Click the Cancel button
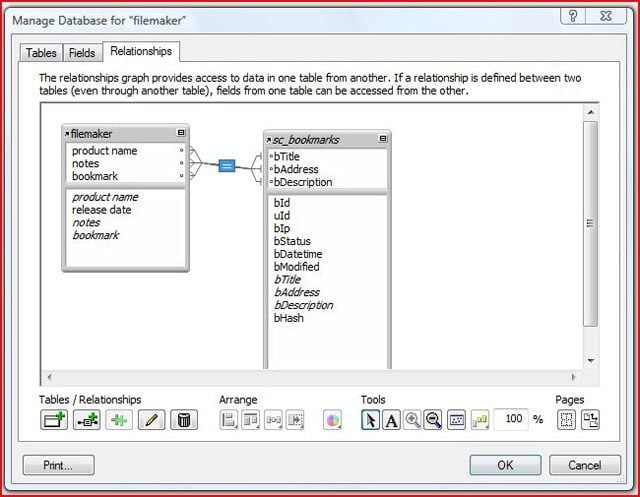Screen dimensions: 640x497 (584, 465)
